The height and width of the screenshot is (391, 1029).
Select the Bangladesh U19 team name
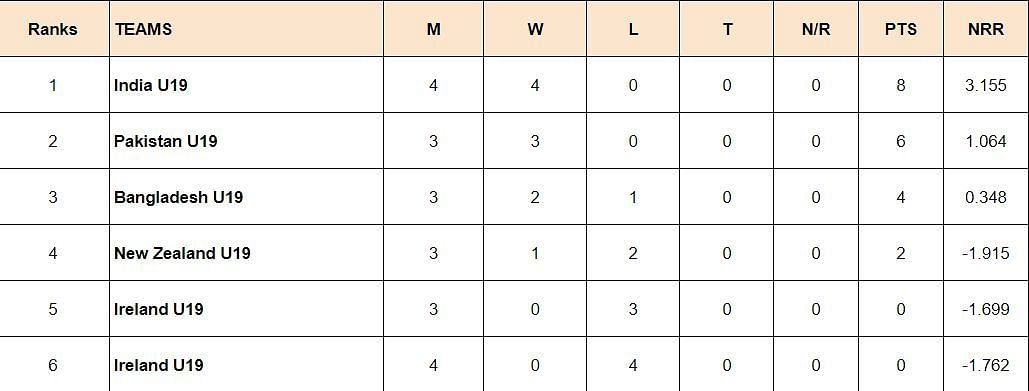[178, 197]
